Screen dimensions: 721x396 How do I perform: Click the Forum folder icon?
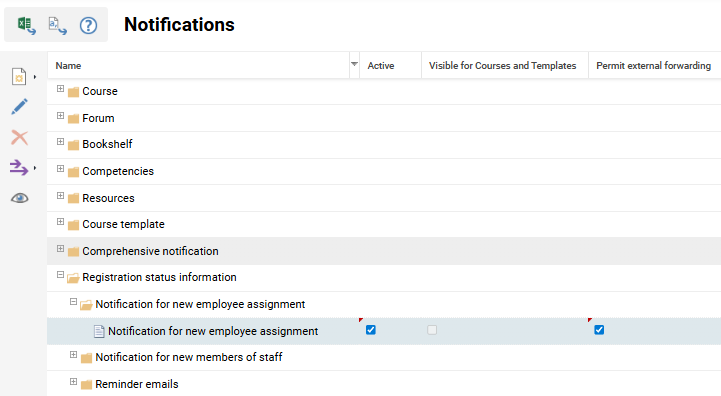coord(73,119)
